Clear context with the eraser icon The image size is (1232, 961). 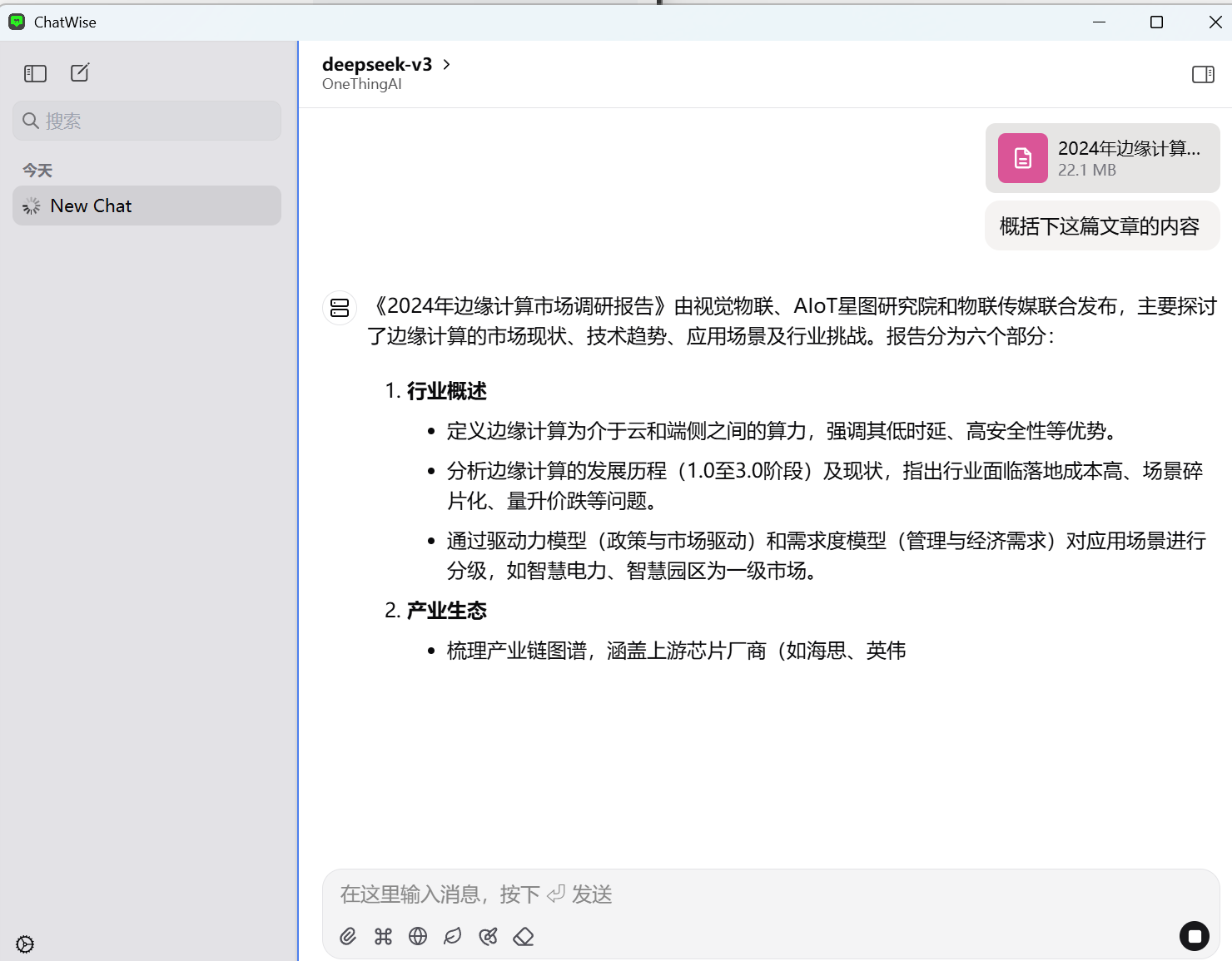(524, 937)
